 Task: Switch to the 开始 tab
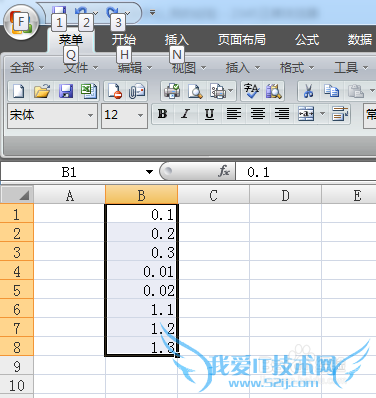point(124,40)
